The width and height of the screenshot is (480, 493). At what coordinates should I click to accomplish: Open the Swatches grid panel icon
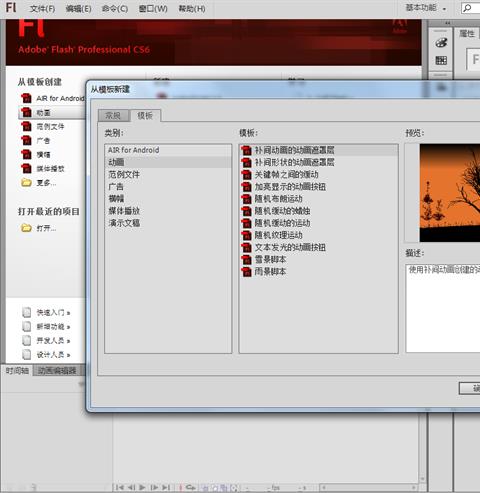click(441, 60)
